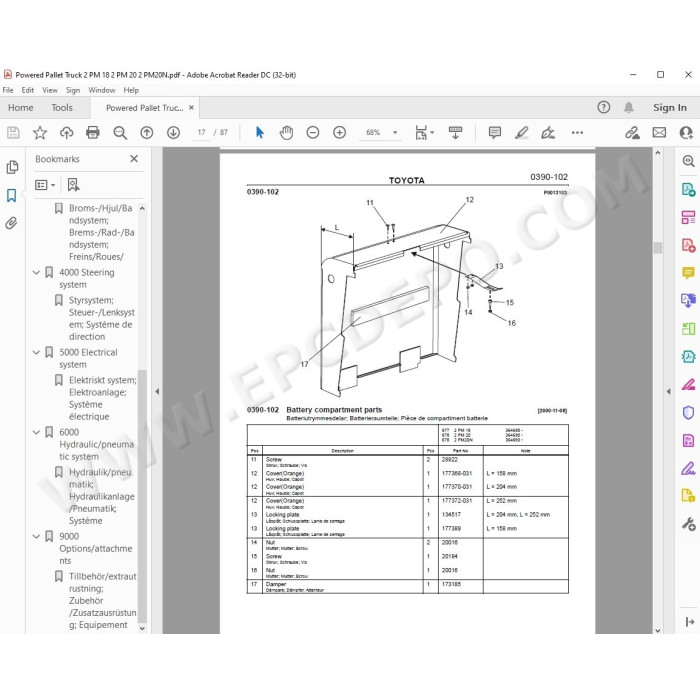This screenshot has width=700, height=700.
Task: Activate the hand pan tool
Action: (286, 133)
